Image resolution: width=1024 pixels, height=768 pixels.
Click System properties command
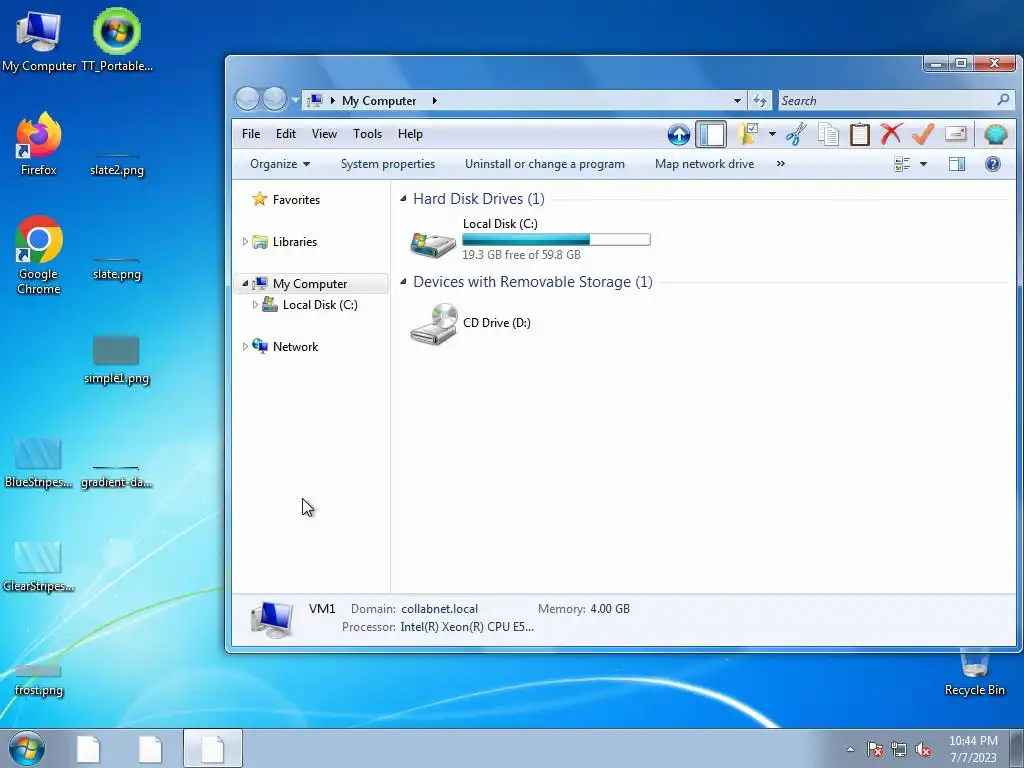pos(388,164)
